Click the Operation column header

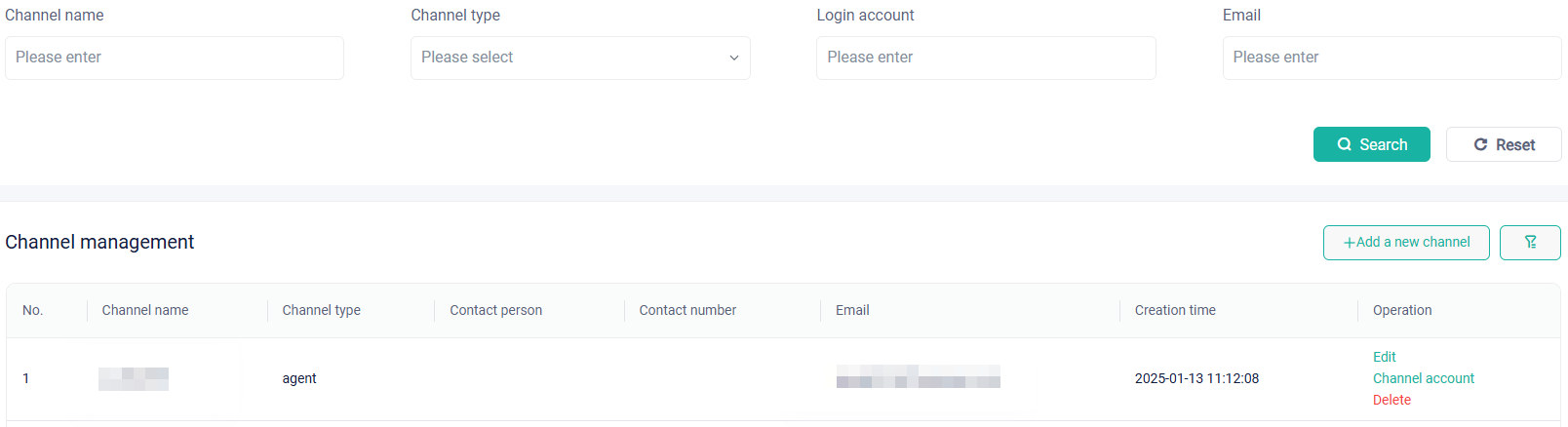pyautogui.click(x=1402, y=310)
